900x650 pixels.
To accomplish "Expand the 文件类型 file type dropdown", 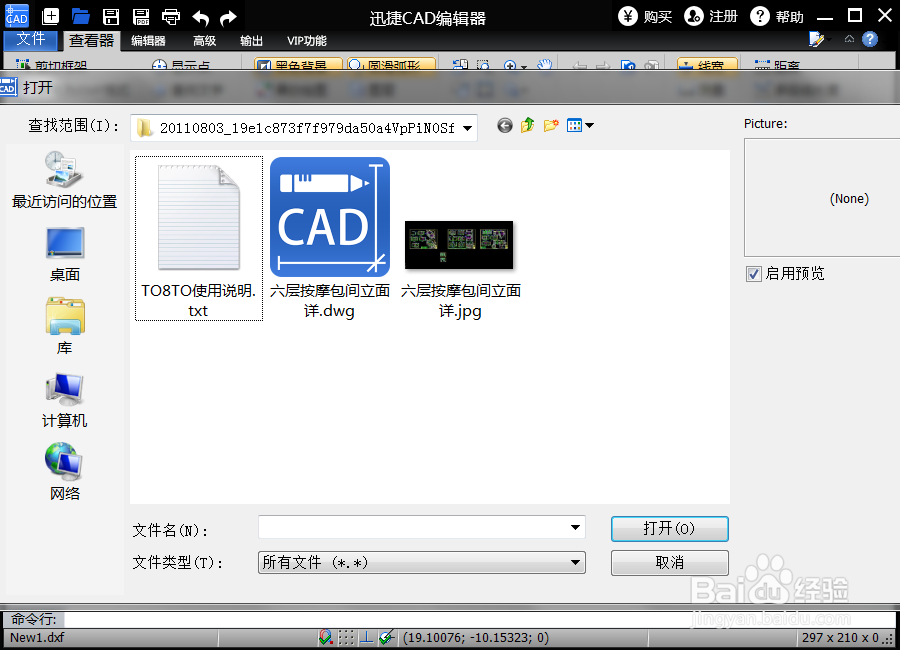I will click(575, 562).
